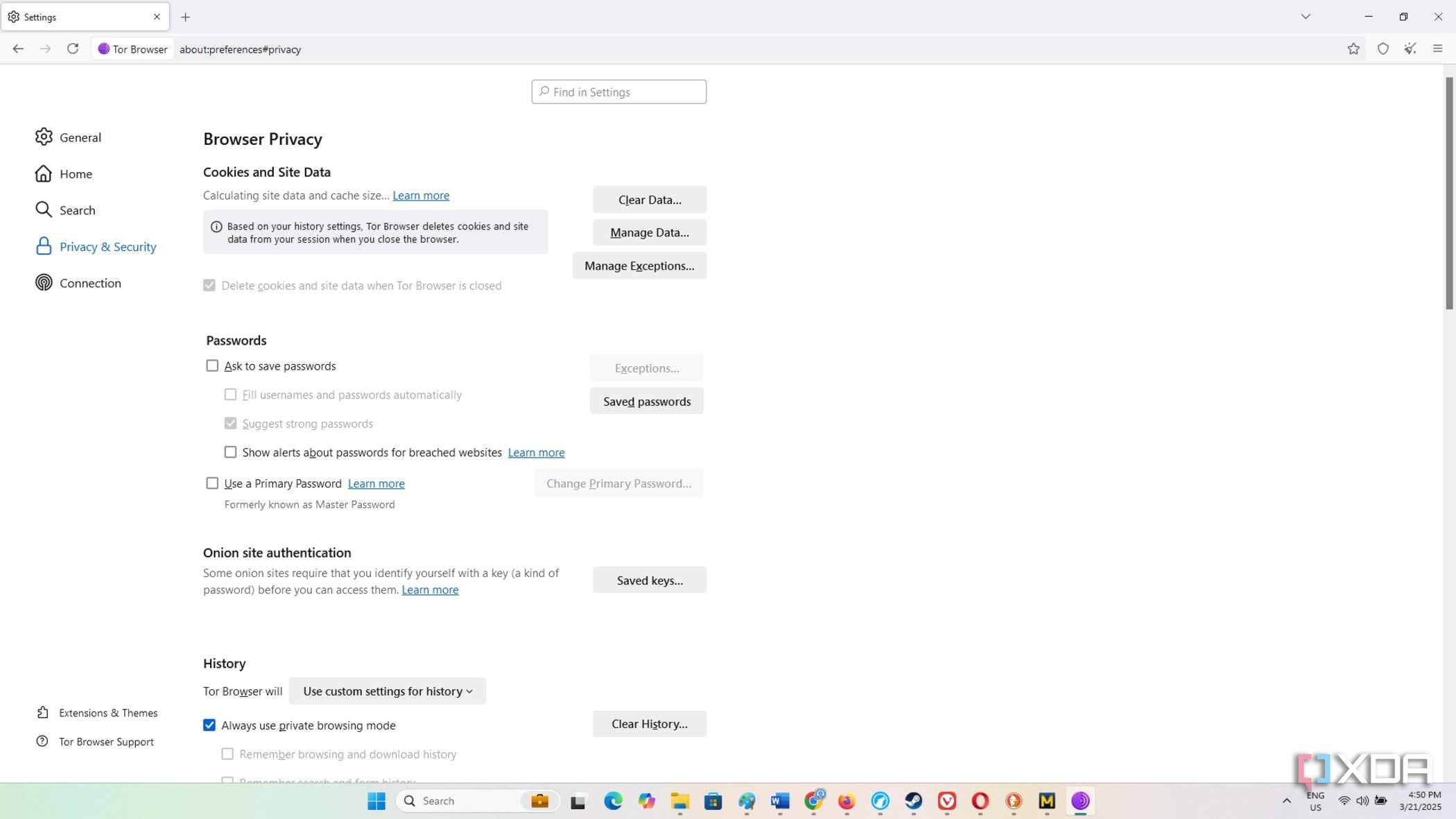The width and height of the screenshot is (1456, 819).
Task: Enable Ask to save passwords
Action: pyautogui.click(x=212, y=365)
